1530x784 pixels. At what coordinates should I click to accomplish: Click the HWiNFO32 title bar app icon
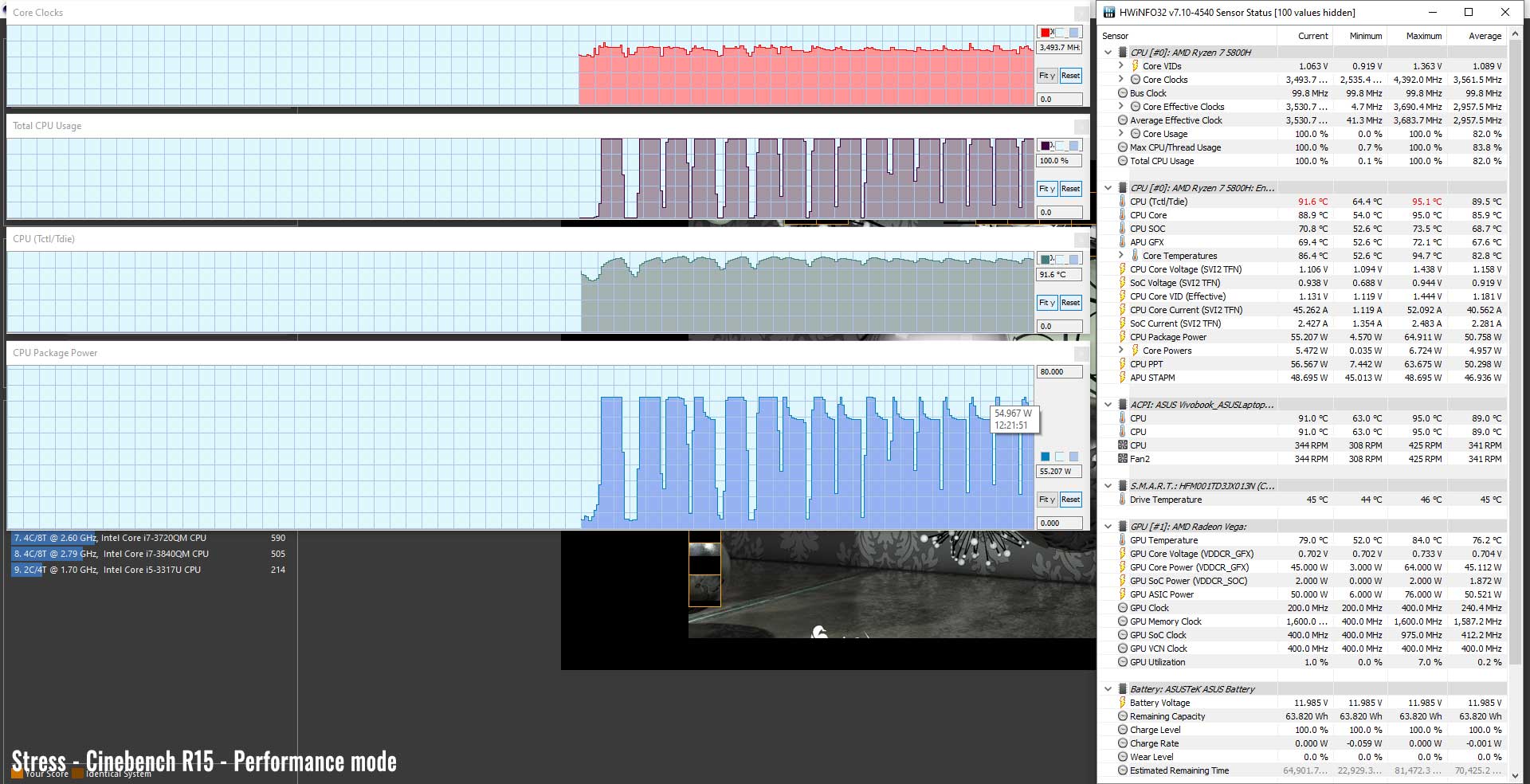click(1108, 12)
